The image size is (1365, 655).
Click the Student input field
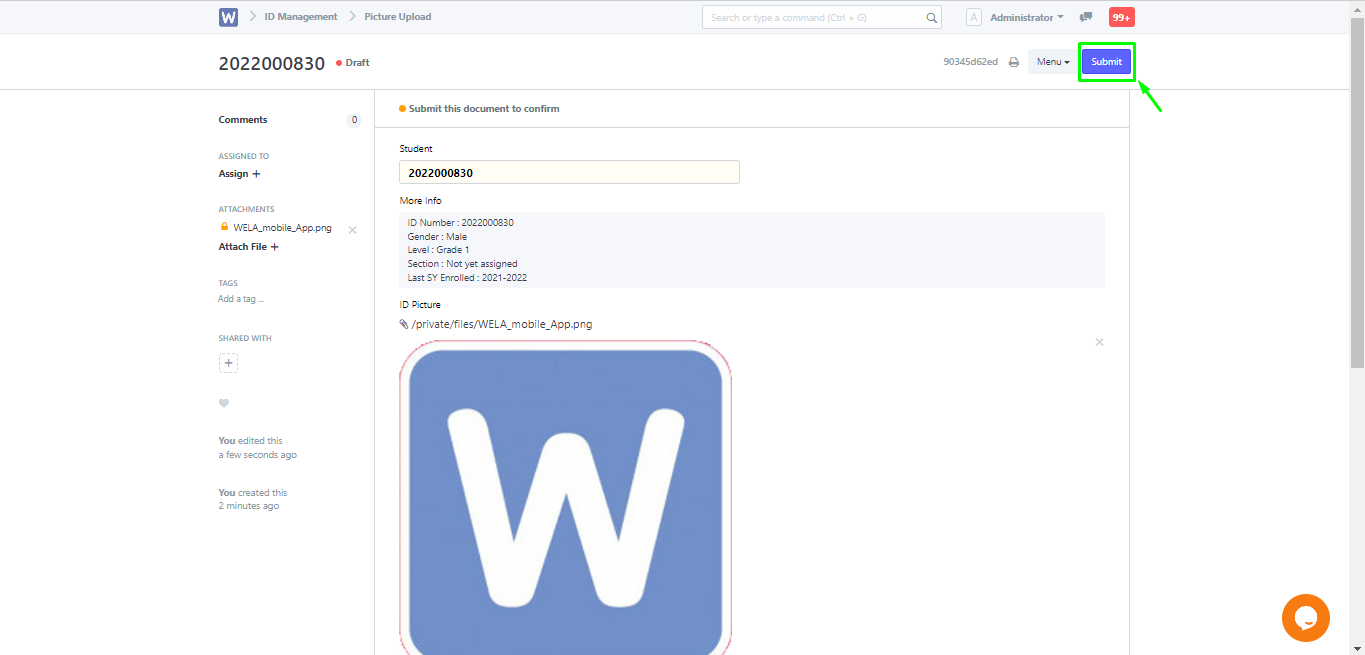(569, 172)
